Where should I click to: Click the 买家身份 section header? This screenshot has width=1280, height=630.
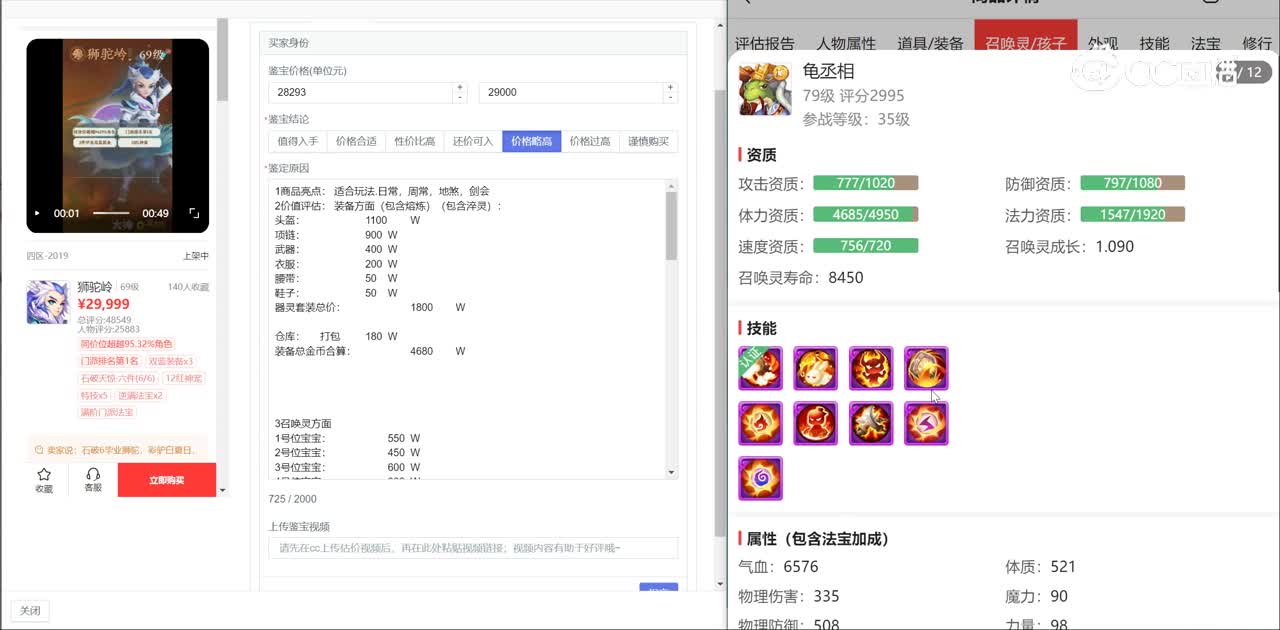[x=473, y=43]
